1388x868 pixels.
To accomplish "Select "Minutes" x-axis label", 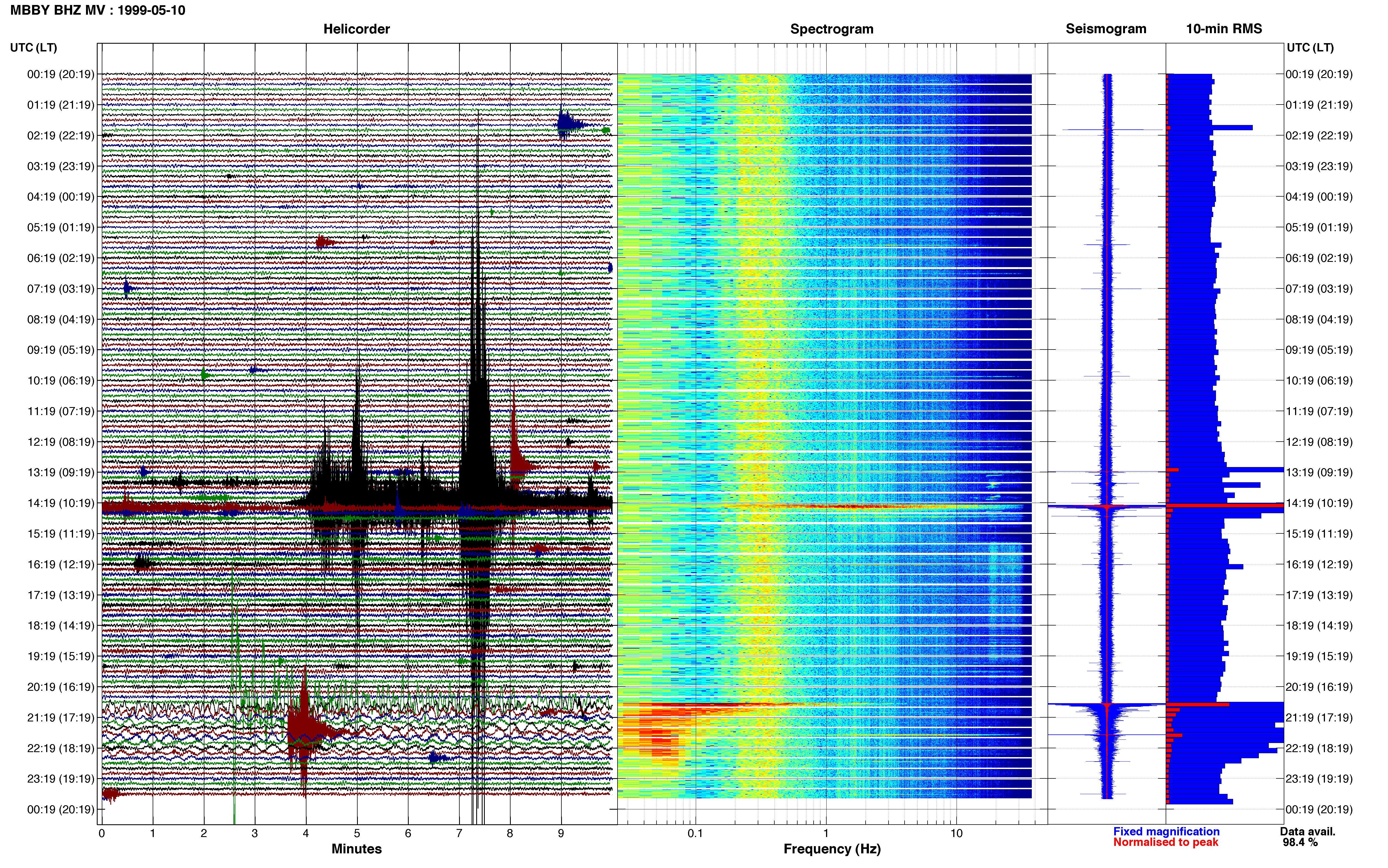I will click(356, 848).
